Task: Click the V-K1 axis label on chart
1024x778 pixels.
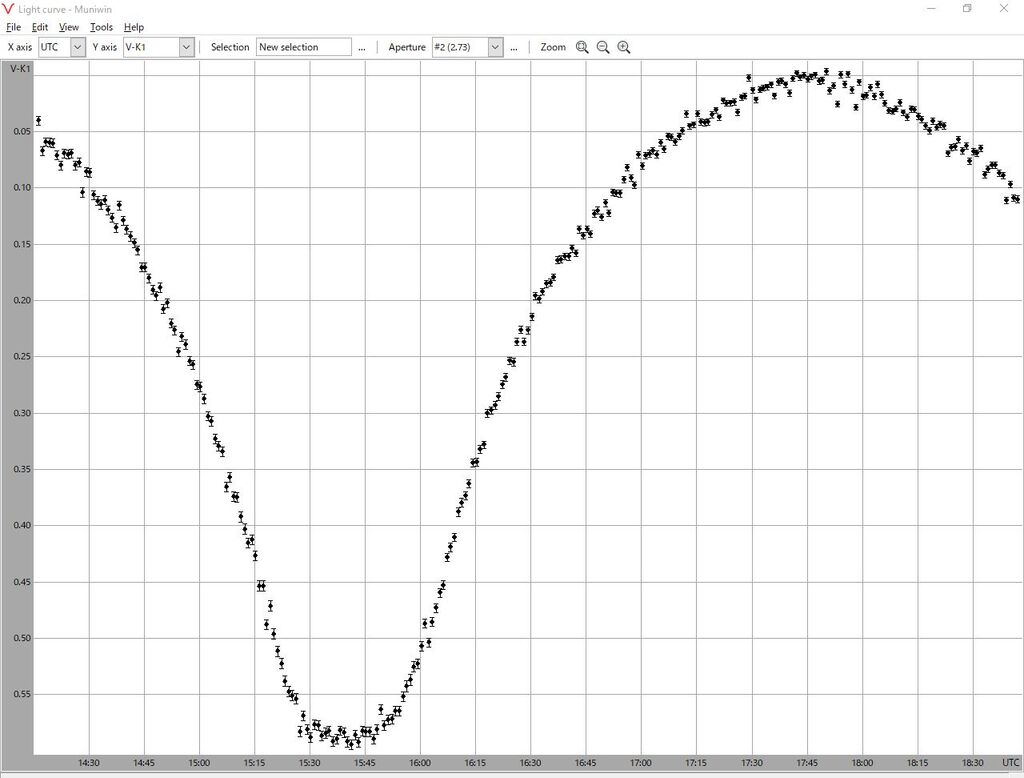Action: (19, 69)
